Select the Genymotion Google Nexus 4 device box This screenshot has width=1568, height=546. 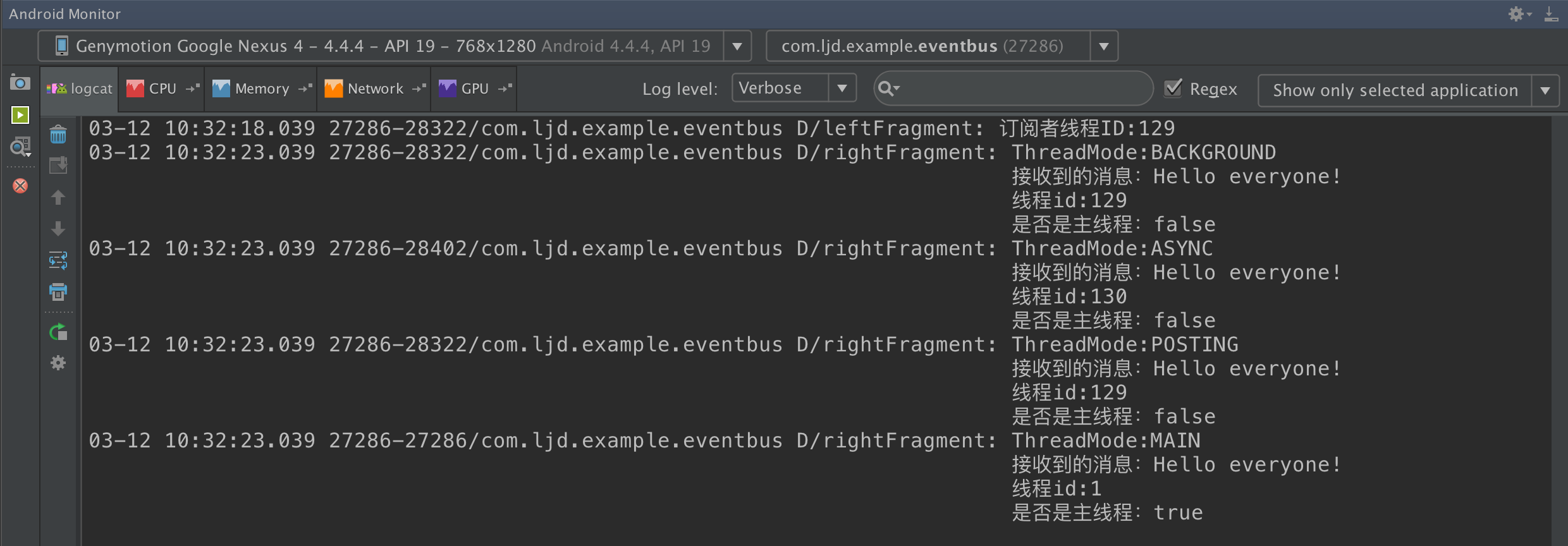[395, 46]
